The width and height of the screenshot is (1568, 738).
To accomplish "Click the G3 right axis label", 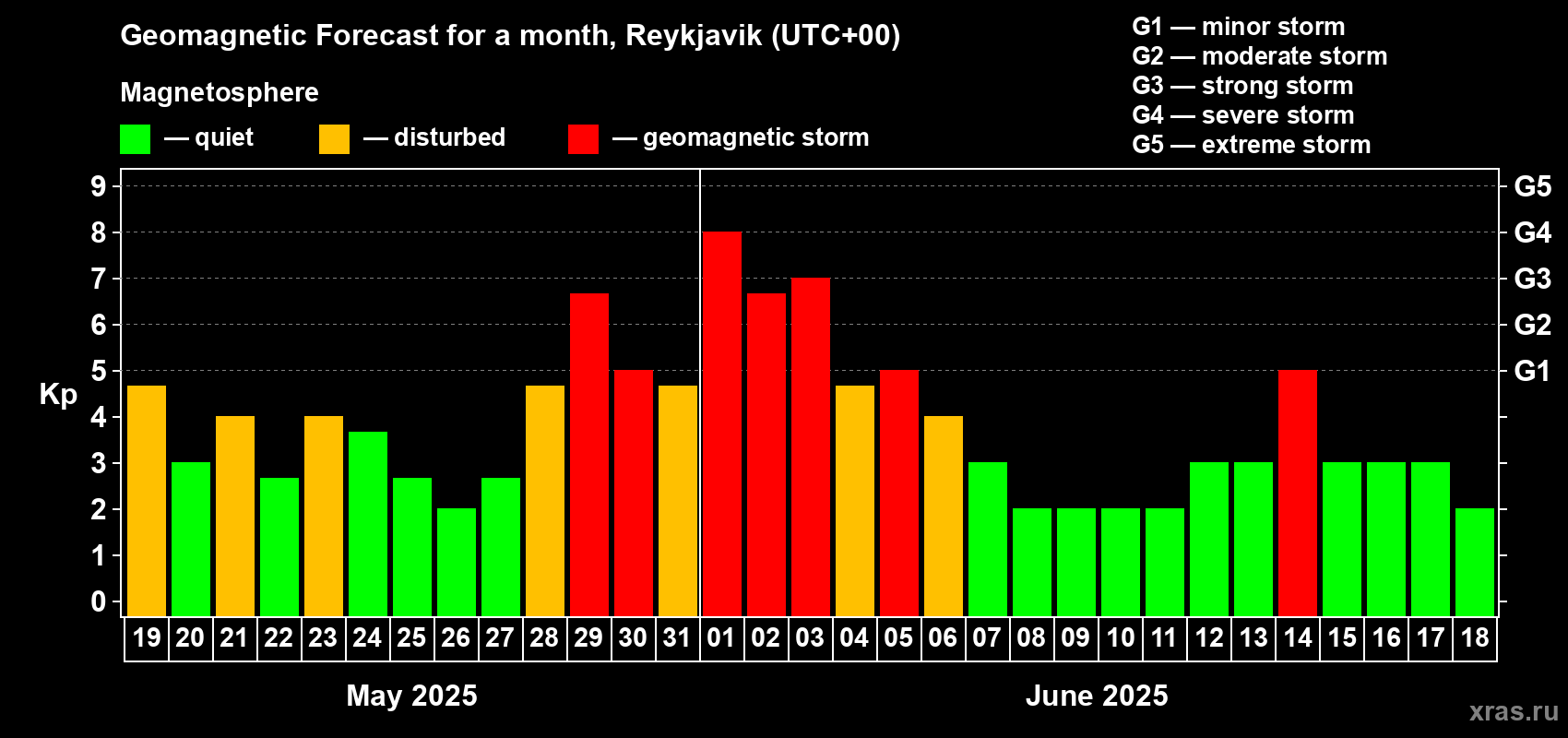I will pyautogui.click(x=1533, y=279).
